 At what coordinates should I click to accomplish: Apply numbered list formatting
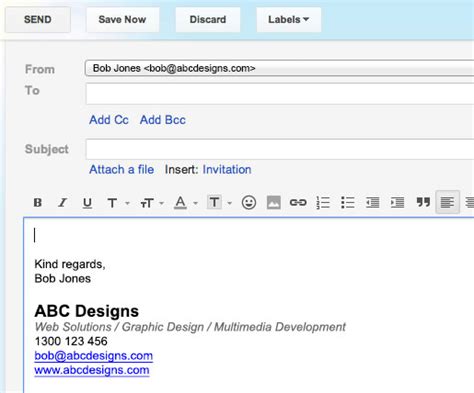[323, 202]
